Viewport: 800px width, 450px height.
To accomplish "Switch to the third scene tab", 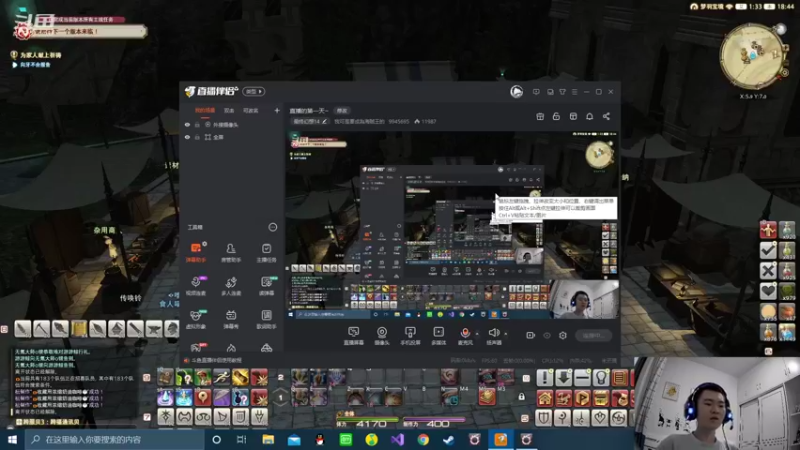I will tap(251, 110).
